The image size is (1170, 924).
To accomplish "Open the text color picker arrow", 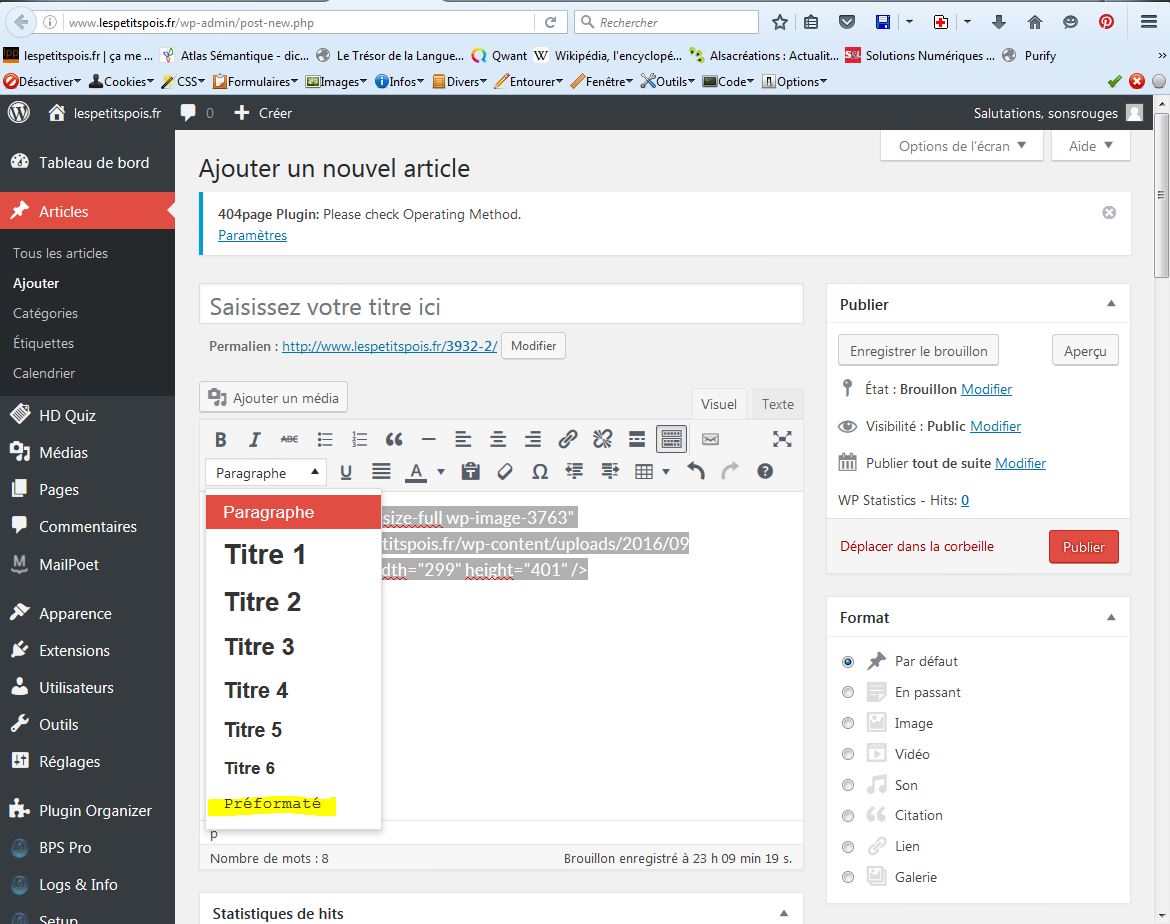I will point(441,472).
